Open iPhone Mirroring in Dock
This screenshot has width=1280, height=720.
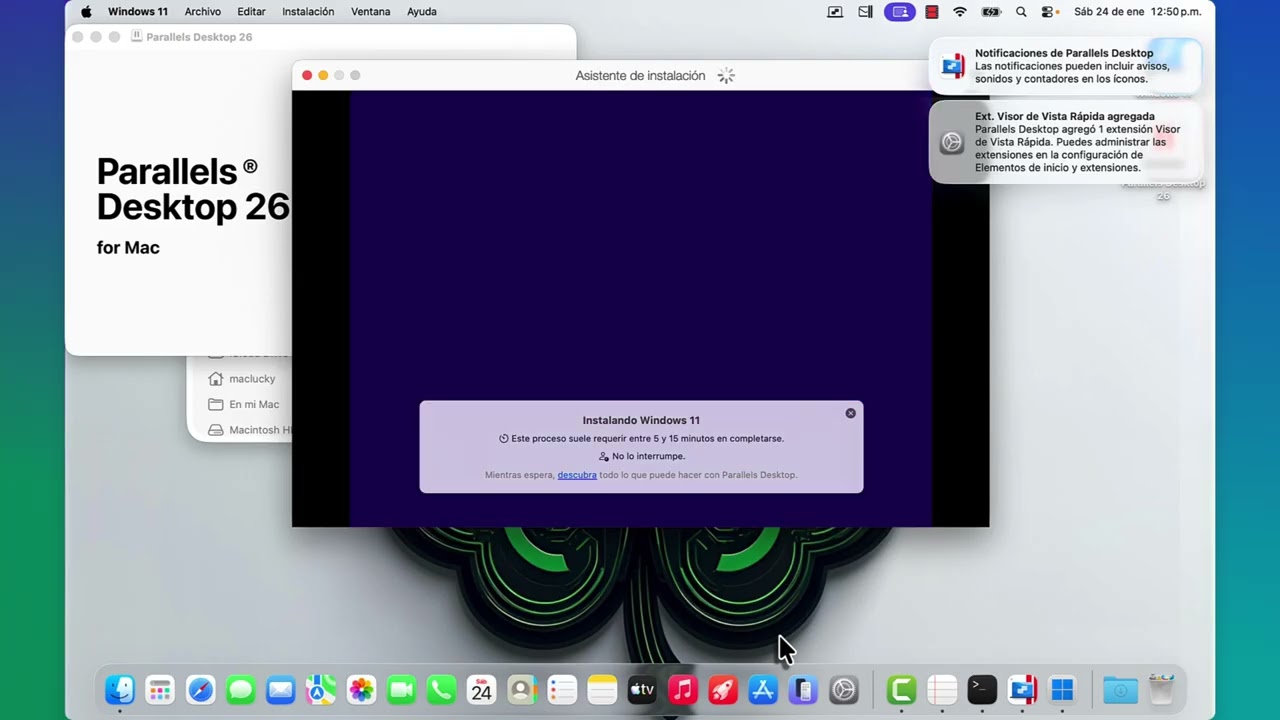(x=803, y=690)
